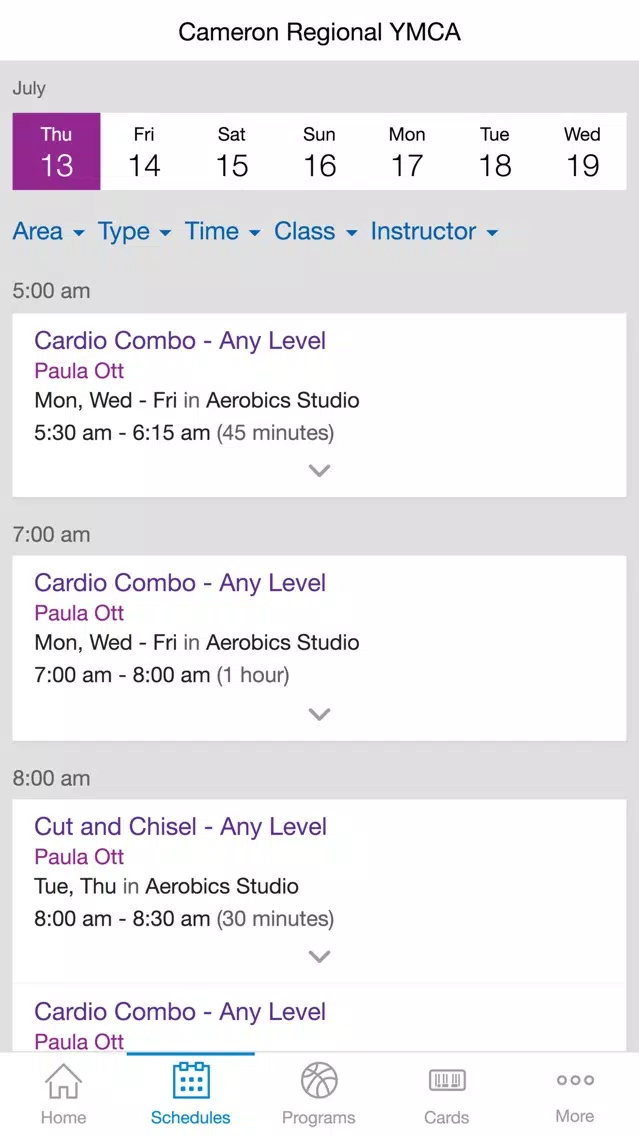
Task: Open the Cards barcode icon
Action: click(x=447, y=1081)
